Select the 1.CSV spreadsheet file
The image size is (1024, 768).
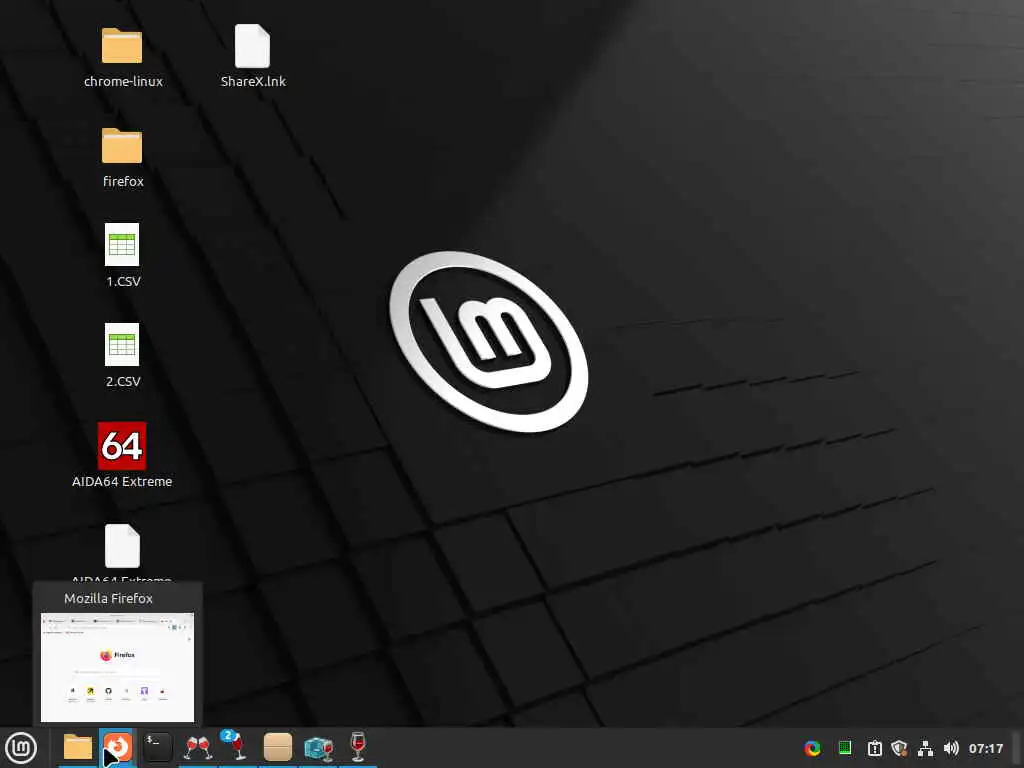(122, 245)
